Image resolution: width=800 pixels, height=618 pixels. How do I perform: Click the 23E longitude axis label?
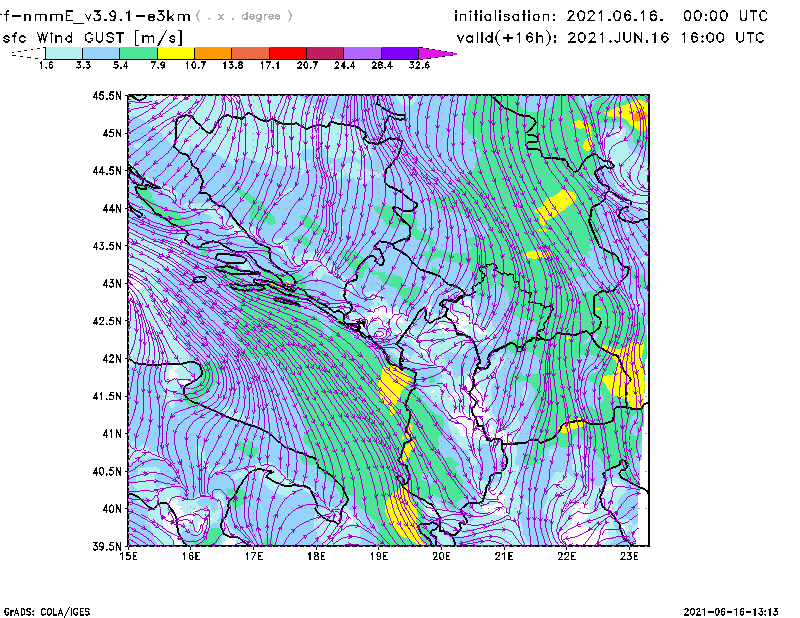629,556
